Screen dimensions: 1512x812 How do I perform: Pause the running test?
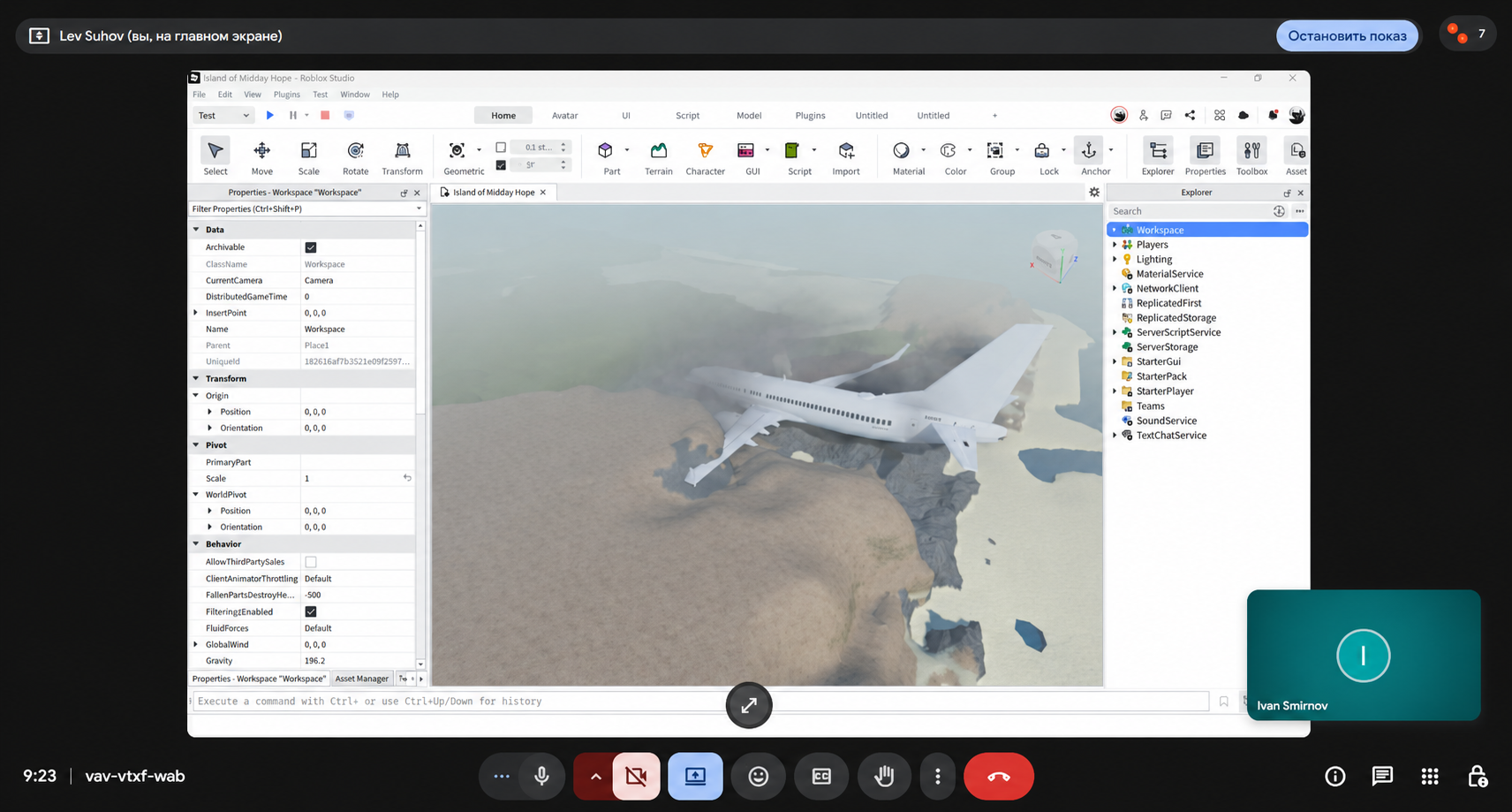(x=293, y=115)
